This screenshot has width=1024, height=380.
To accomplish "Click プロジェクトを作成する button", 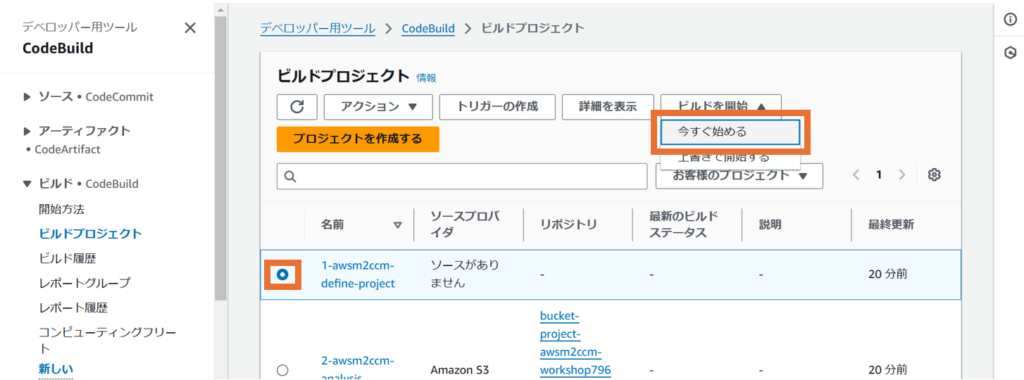I will click(x=358, y=139).
